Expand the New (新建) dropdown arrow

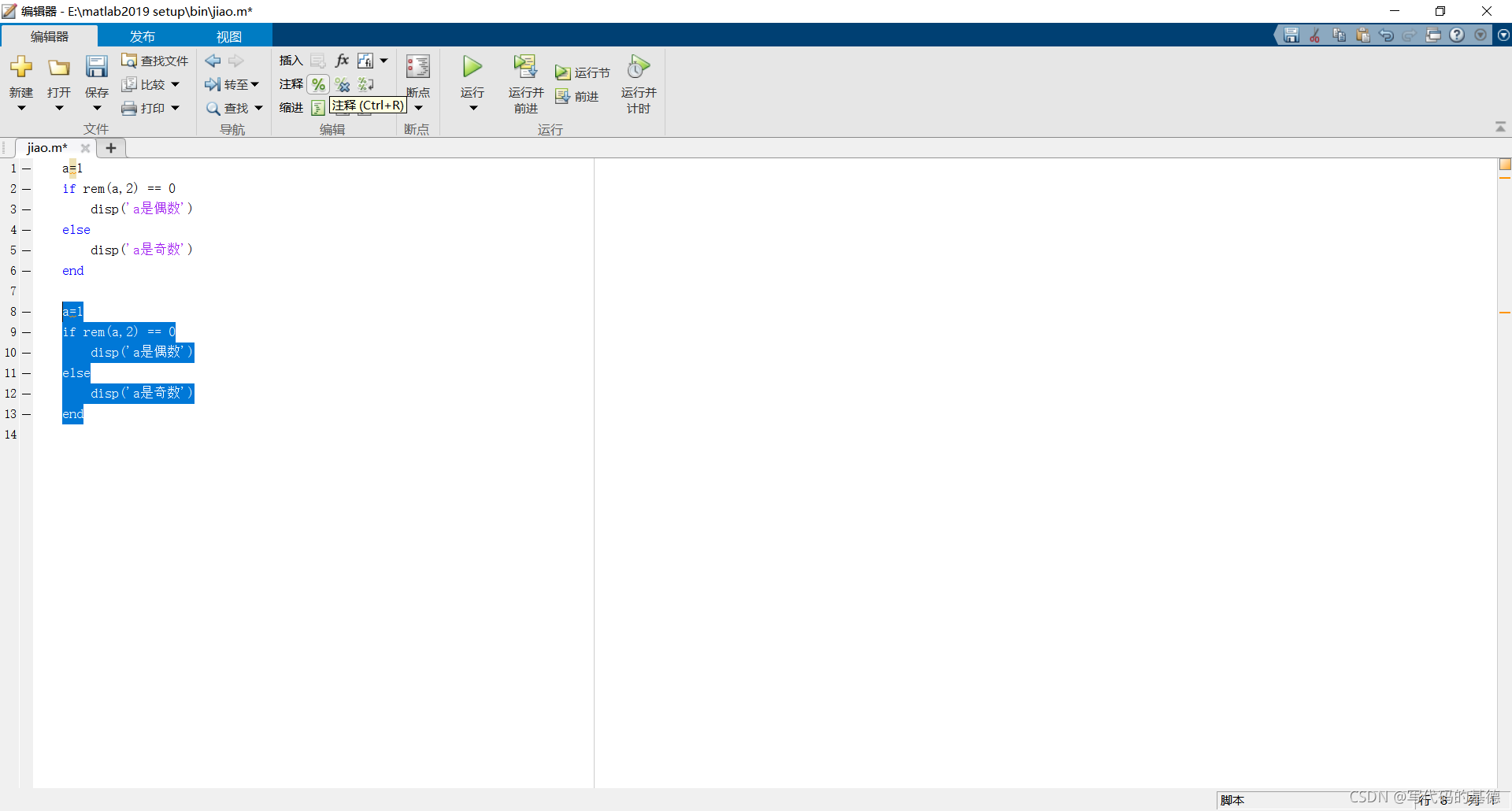tap(21, 108)
